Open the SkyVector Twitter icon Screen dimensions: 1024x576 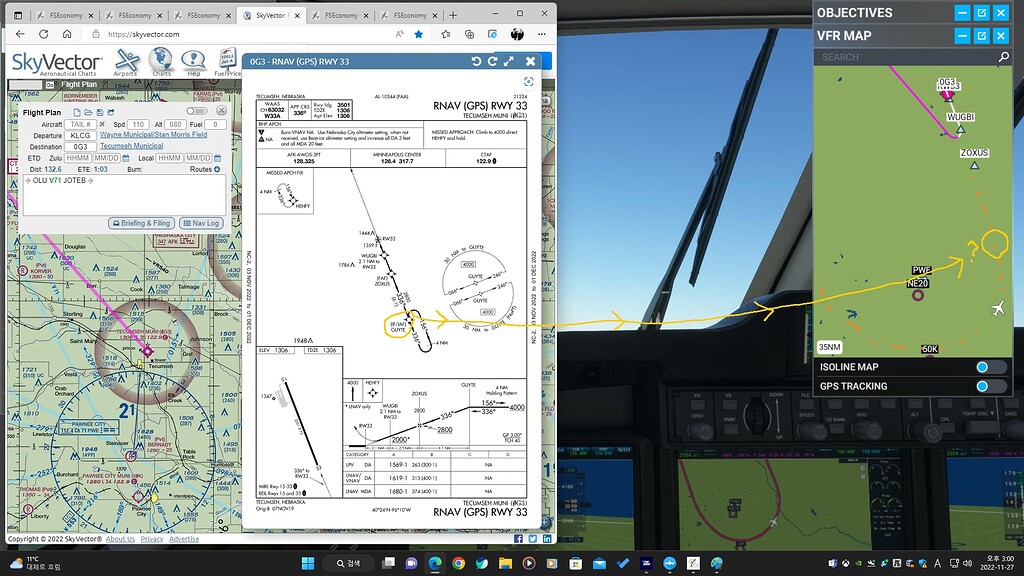(x=532, y=539)
